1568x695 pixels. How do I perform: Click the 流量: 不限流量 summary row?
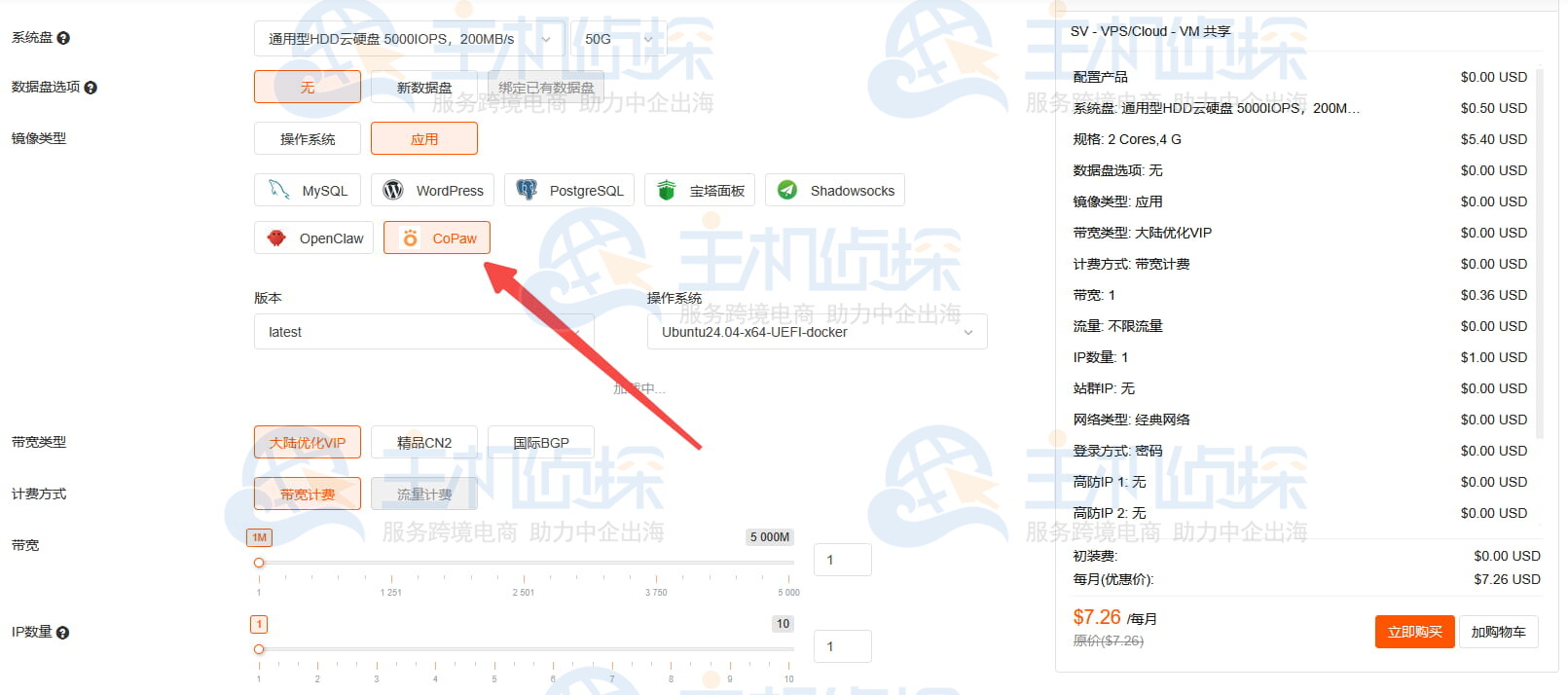(x=1300, y=326)
